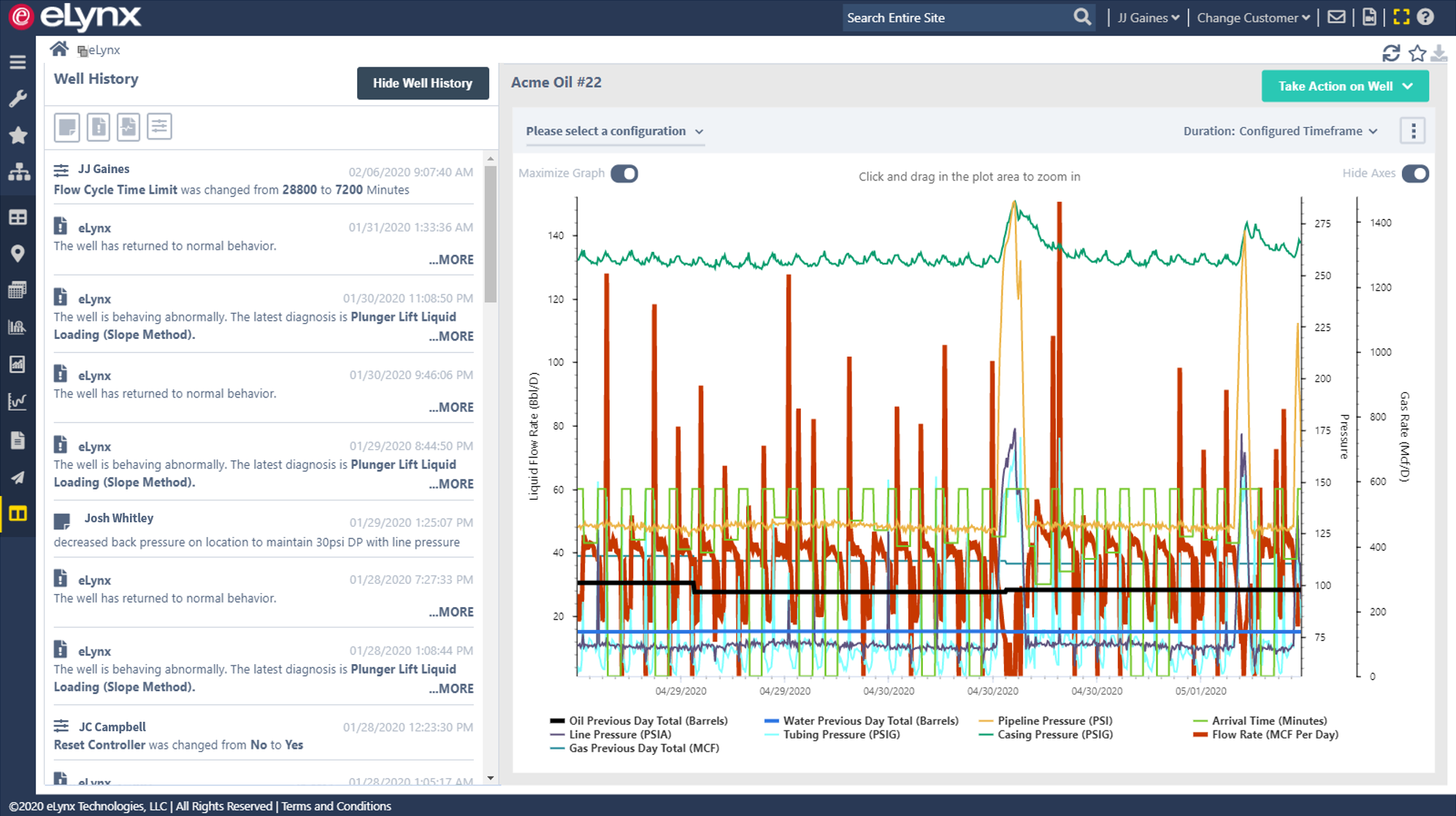Image resolution: width=1456 pixels, height=816 pixels.
Task: Click the Search Entire Site field
Action: click(x=957, y=18)
